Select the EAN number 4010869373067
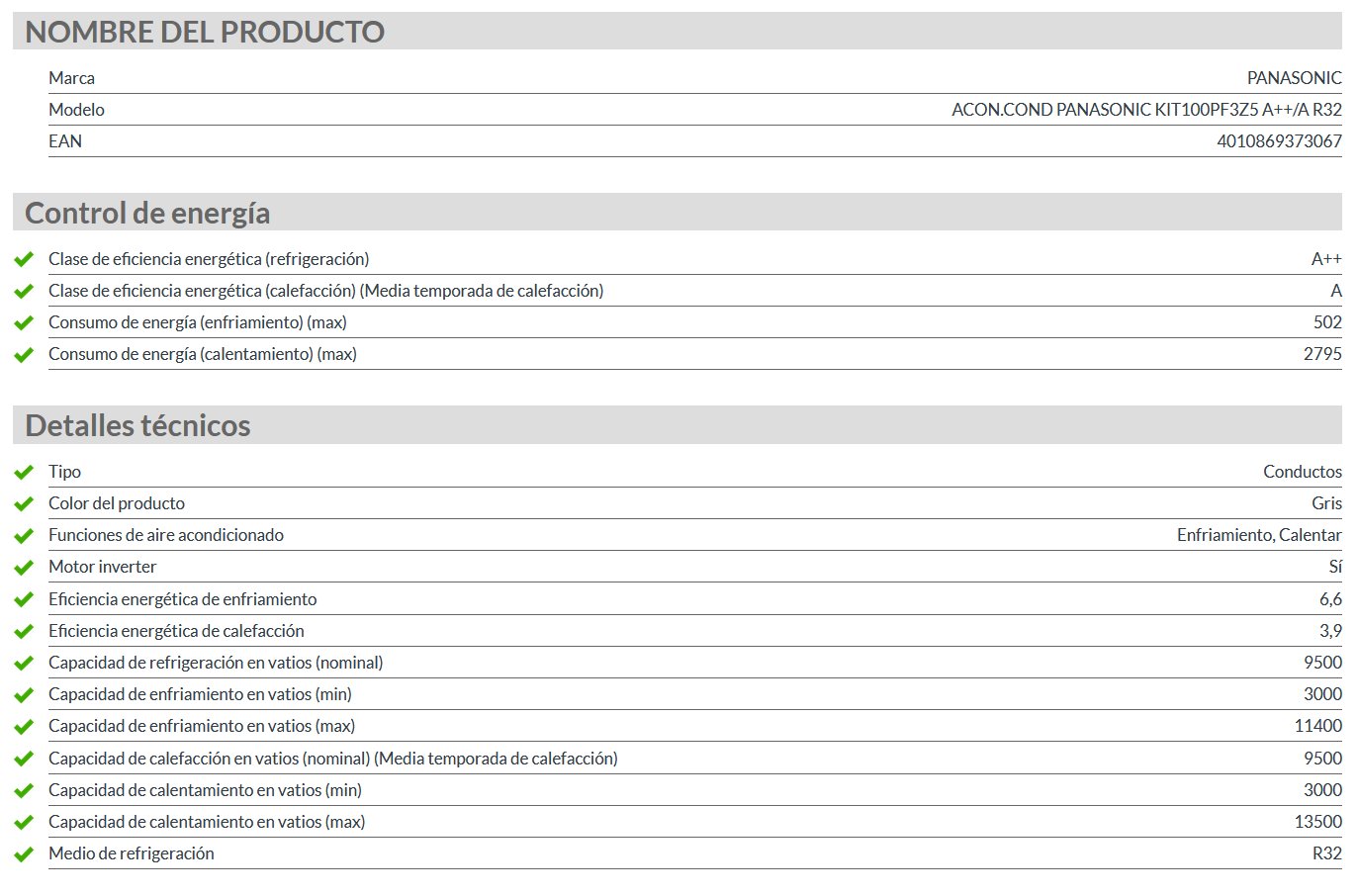Viewport: 1358px width, 896px height. click(x=1279, y=141)
